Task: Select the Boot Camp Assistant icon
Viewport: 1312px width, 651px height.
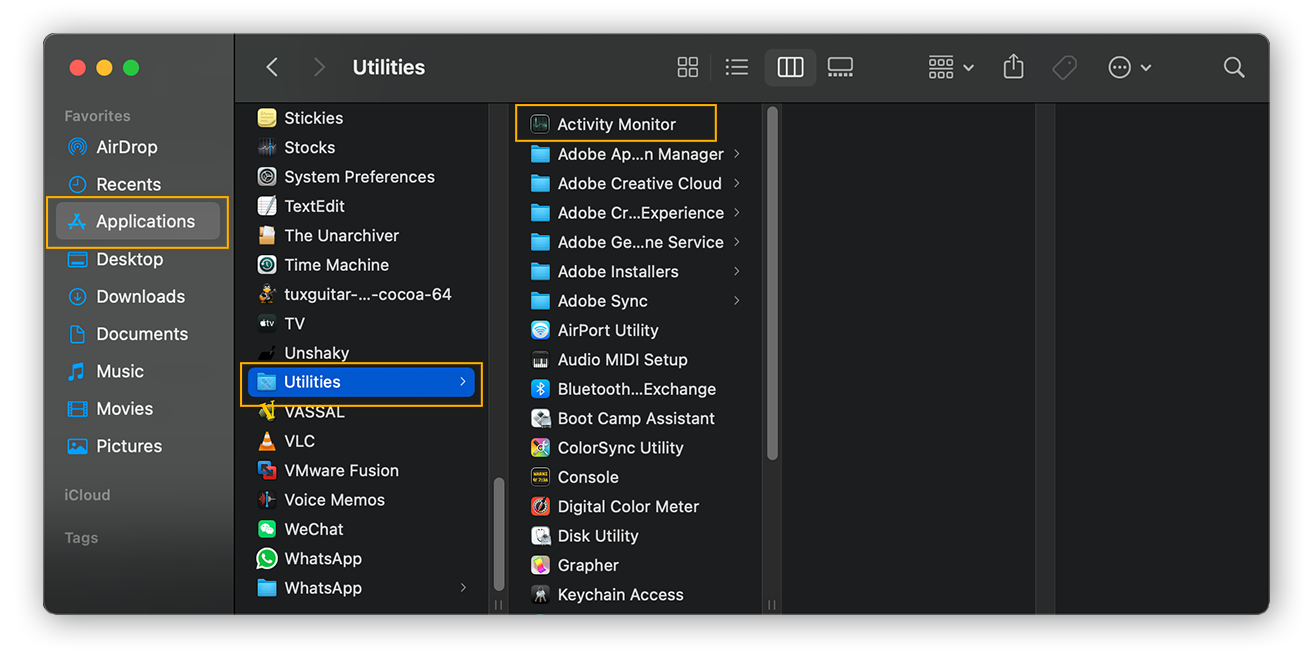Action: (x=540, y=418)
